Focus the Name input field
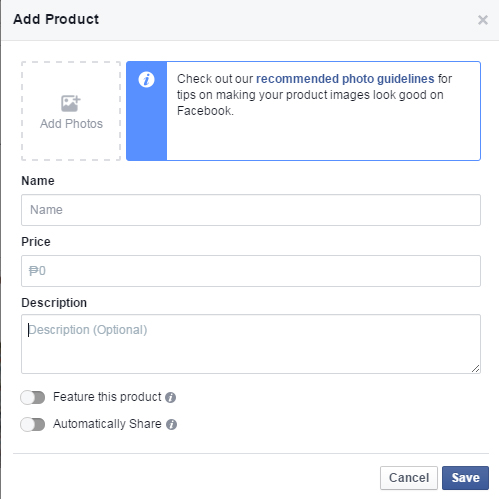The image size is (499, 499). point(251,210)
